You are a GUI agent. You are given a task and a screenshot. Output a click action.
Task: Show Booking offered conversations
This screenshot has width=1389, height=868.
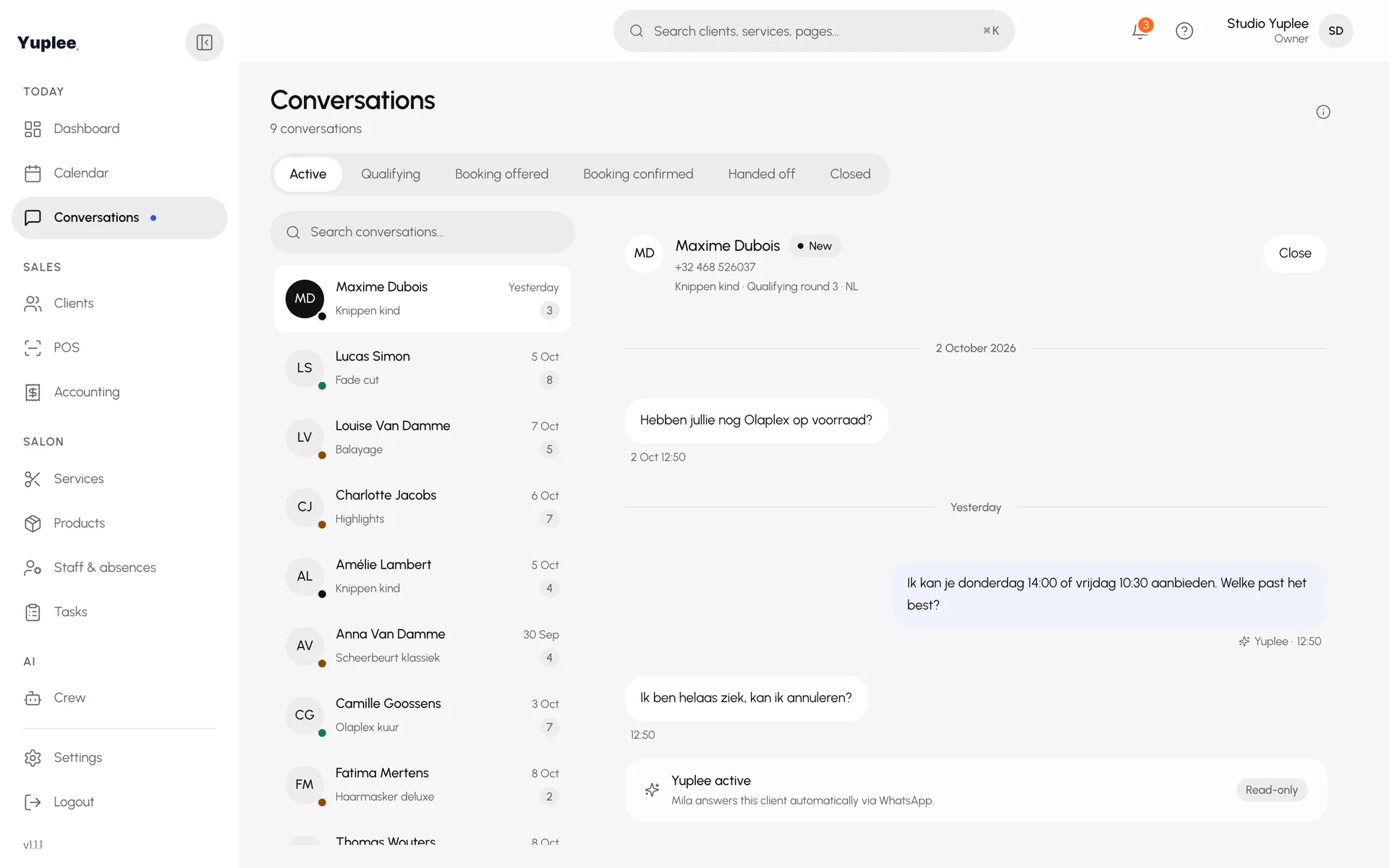point(501,174)
